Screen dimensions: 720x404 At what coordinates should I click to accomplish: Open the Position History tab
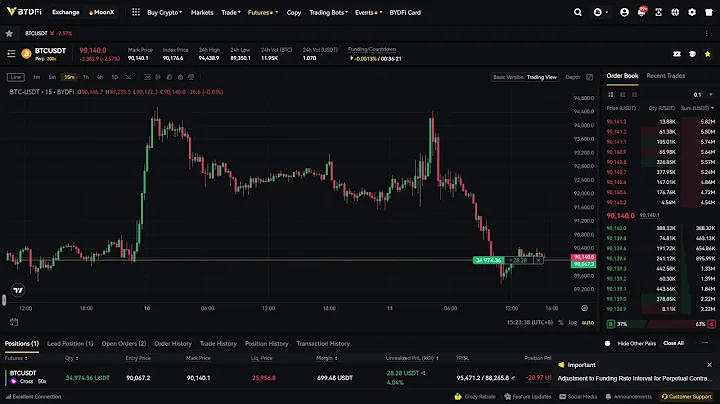tap(266, 343)
